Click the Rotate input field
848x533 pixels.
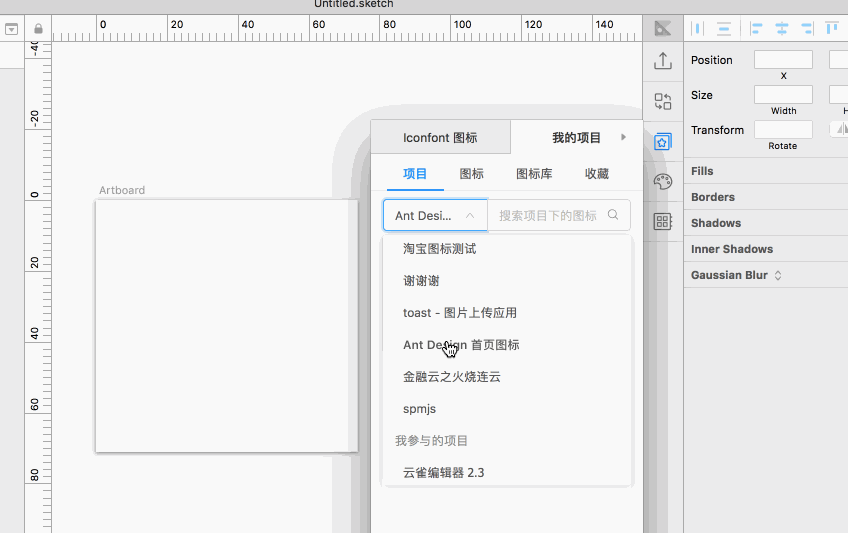pos(783,130)
